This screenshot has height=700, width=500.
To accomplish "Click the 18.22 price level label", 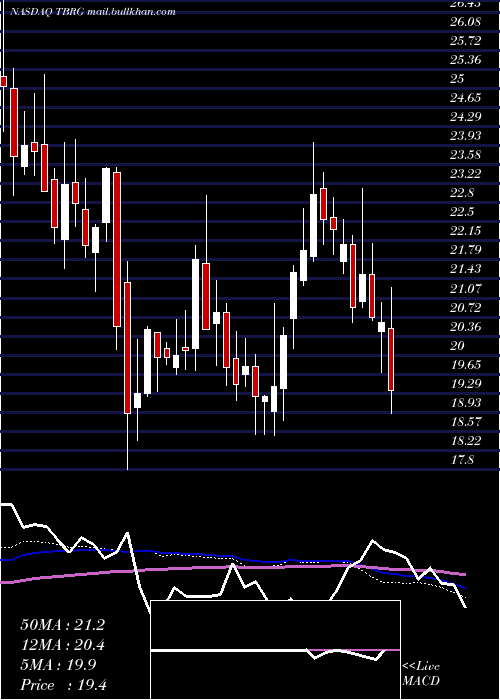I will click(x=466, y=441).
